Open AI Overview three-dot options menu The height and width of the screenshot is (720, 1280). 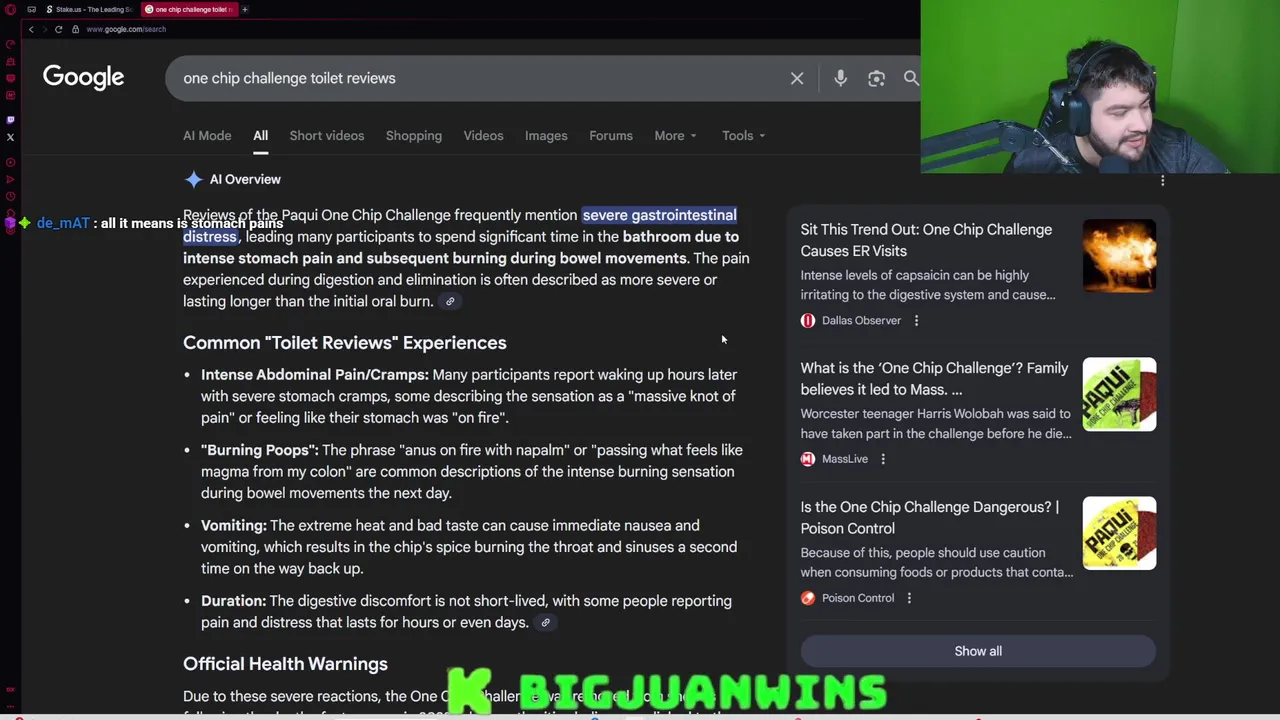[x=1162, y=180]
